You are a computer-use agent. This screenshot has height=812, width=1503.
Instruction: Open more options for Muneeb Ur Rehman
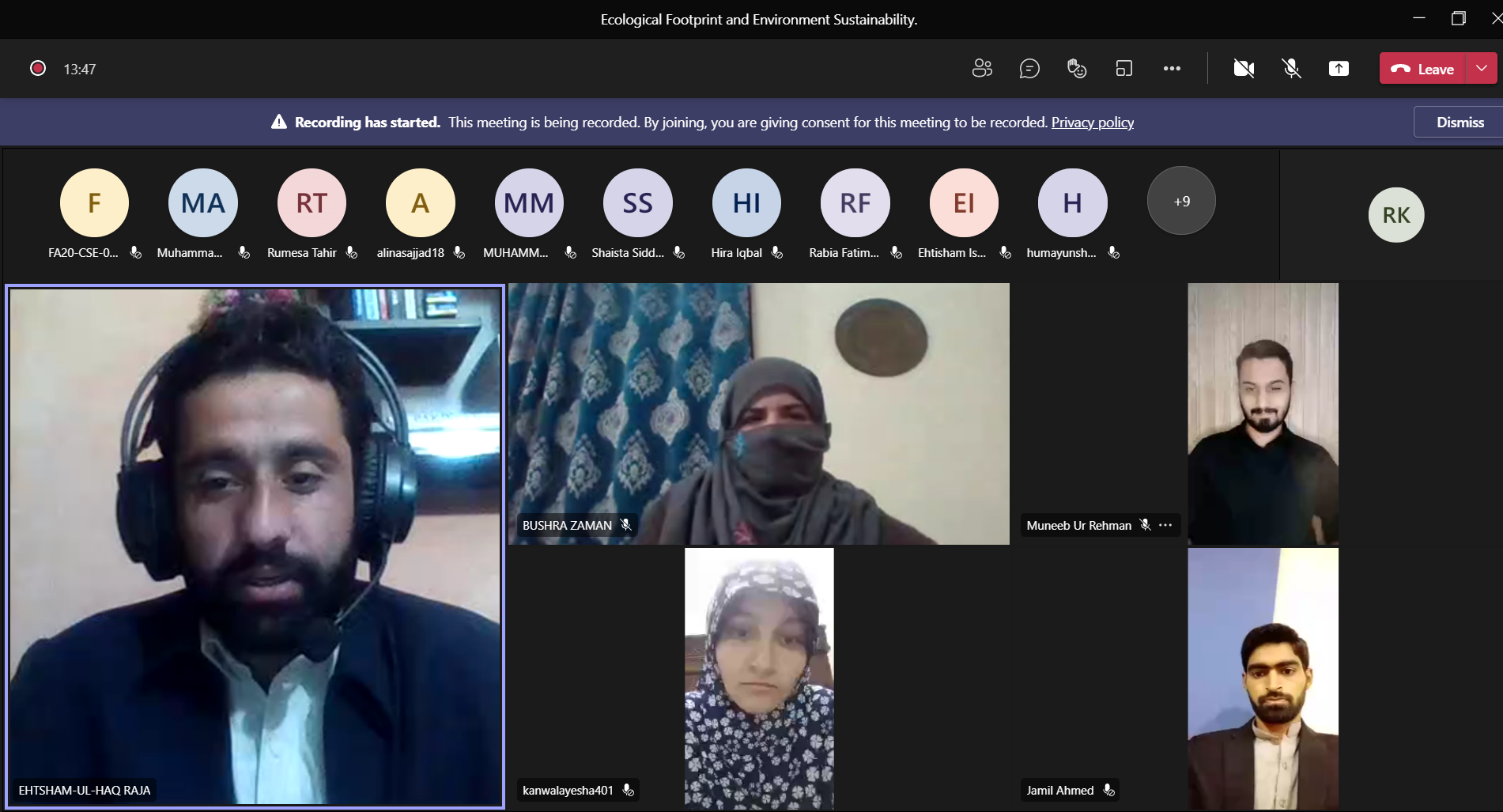click(x=1165, y=525)
